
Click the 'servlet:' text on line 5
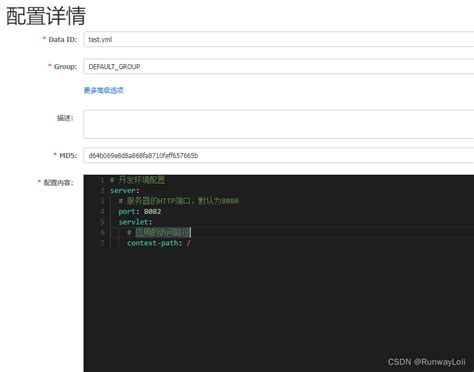pyautogui.click(x=135, y=222)
